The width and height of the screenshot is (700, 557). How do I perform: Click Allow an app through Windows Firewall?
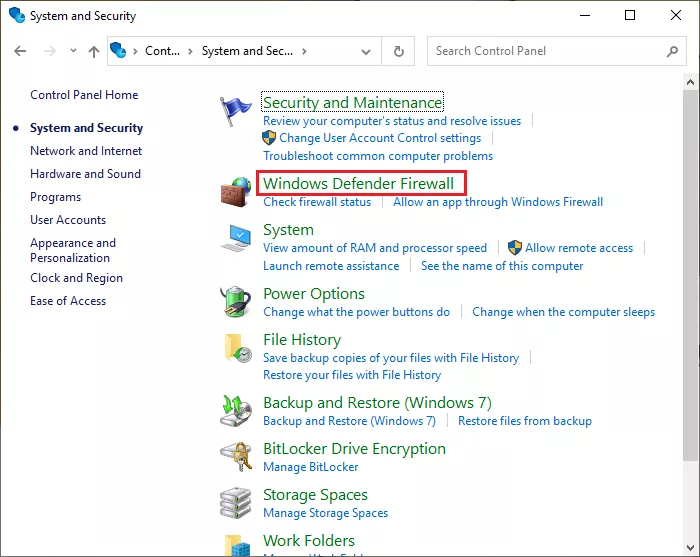[x=498, y=202]
